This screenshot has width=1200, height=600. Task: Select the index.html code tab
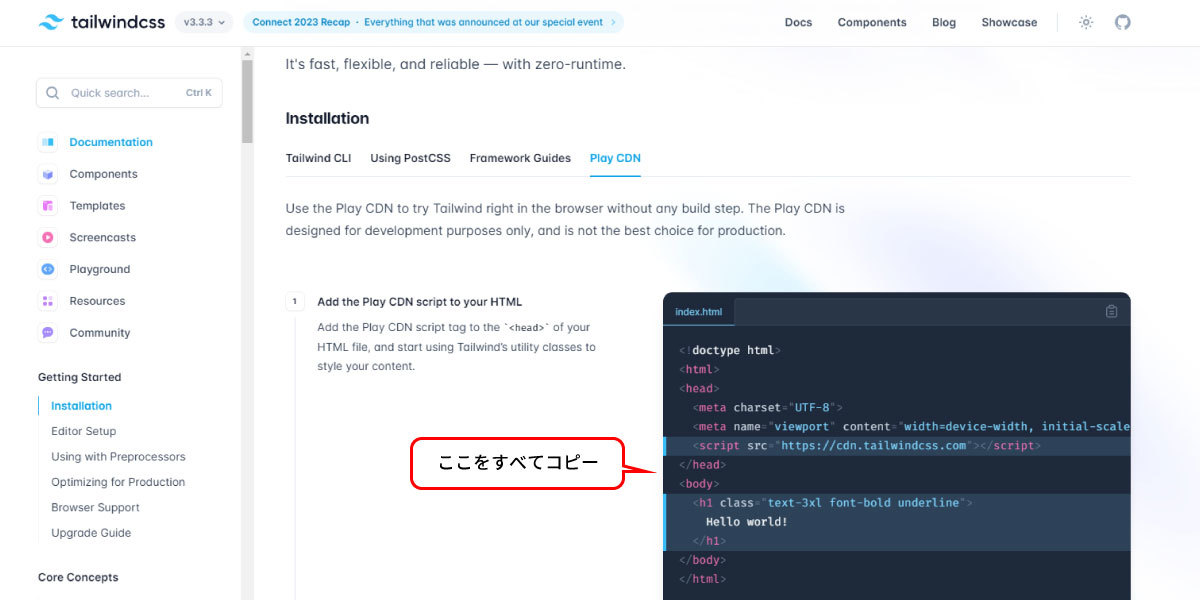698,311
